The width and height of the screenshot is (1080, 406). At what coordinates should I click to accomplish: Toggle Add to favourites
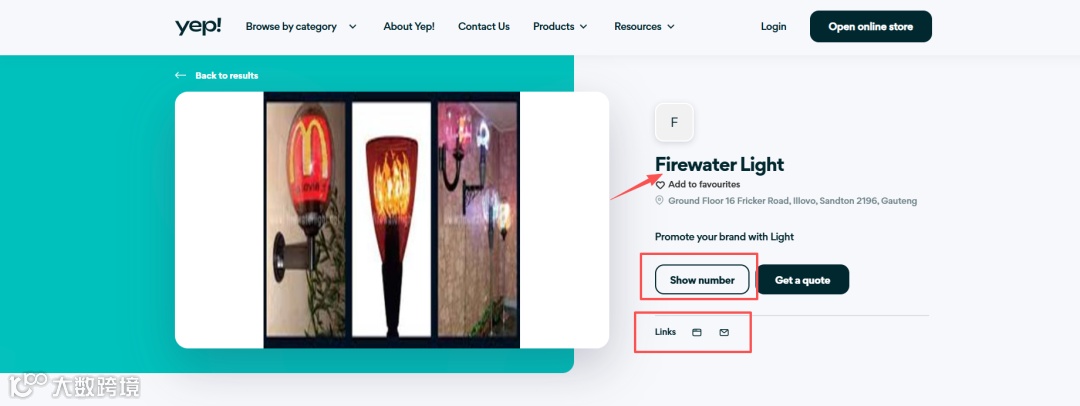tap(698, 185)
